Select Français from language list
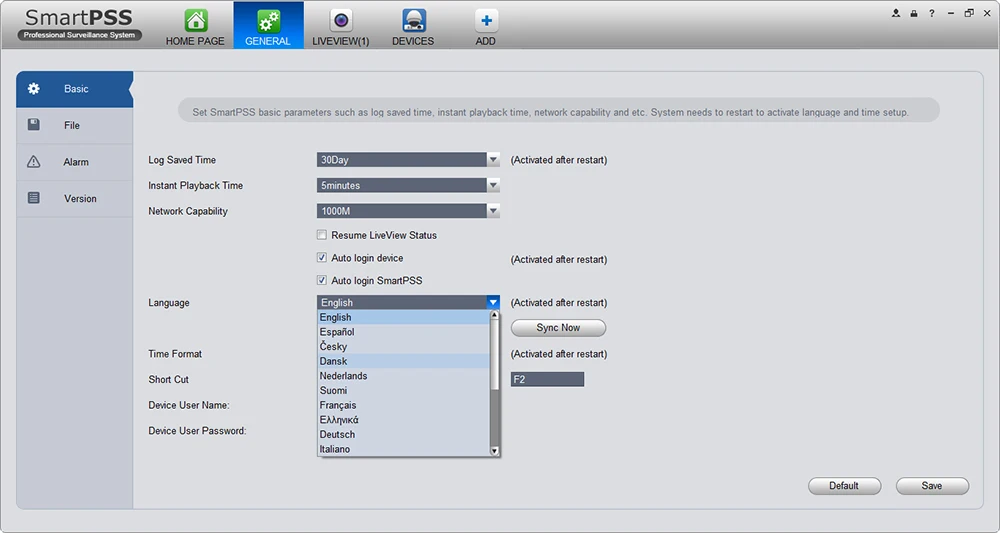The height and width of the screenshot is (533, 1000). pyautogui.click(x=404, y=405)
